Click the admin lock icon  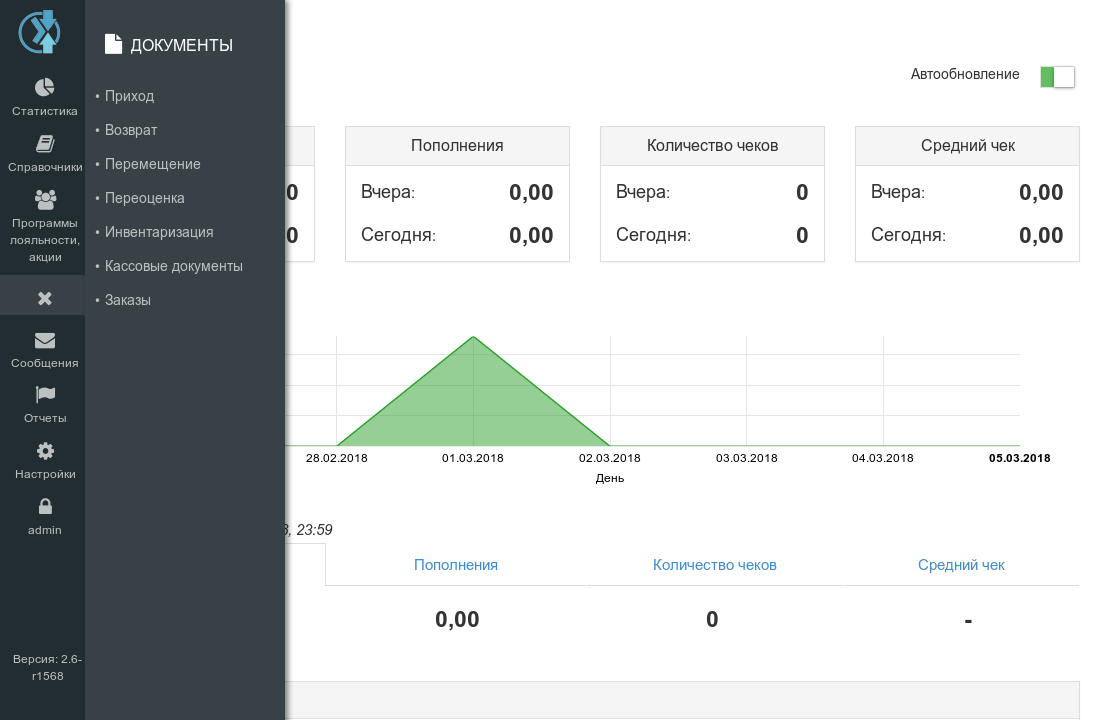point(45,506)
